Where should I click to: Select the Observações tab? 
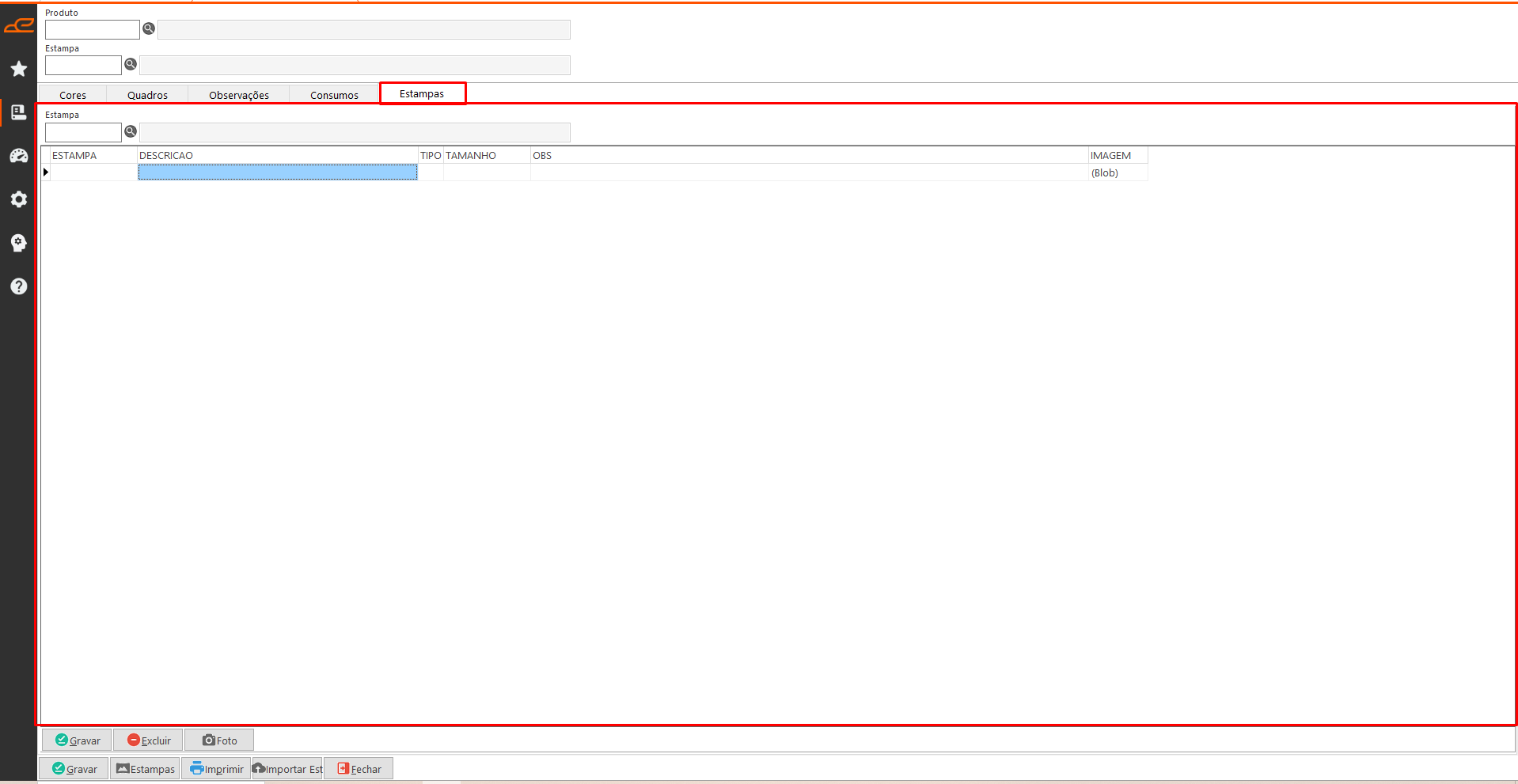point(238,95)
